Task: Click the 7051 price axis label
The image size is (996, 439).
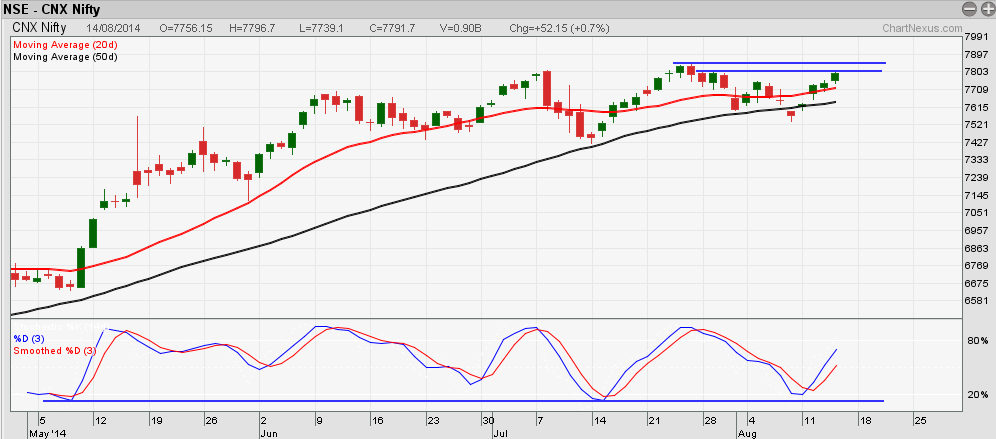Action: (x=976, y=213)
